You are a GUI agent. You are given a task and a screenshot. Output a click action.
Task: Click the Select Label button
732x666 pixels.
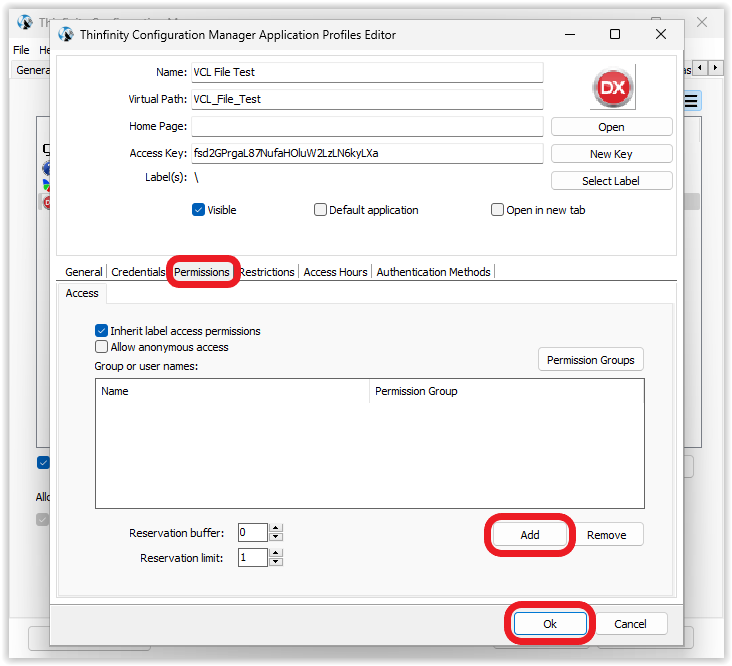pos(611,181)
